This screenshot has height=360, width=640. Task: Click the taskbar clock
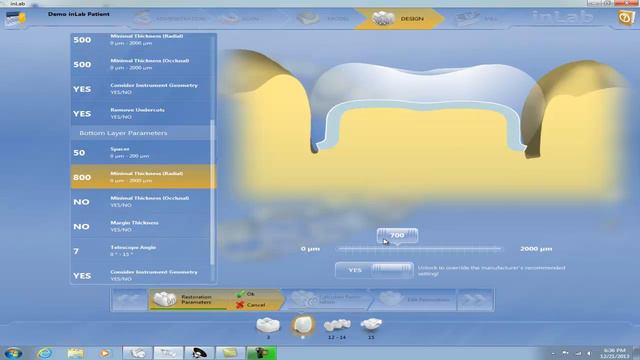pos(615,353)
